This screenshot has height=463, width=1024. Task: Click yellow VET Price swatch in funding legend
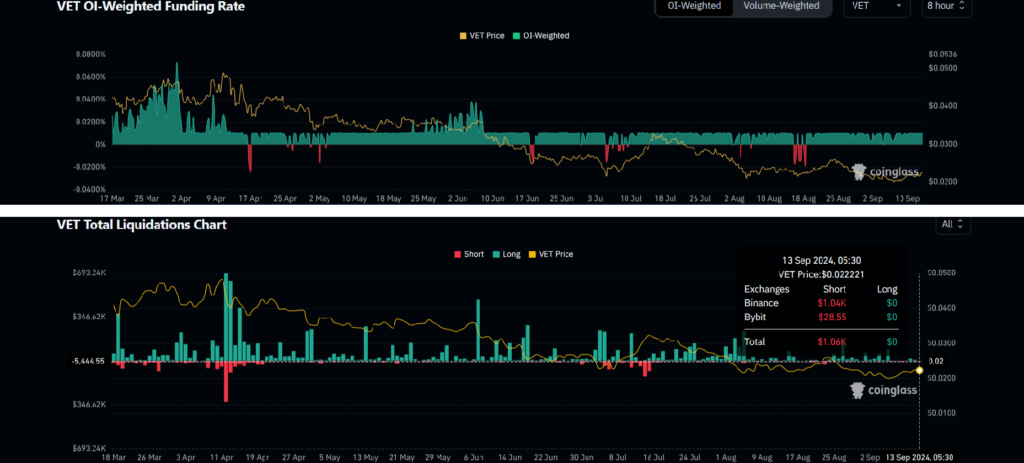tap(464, 36)
